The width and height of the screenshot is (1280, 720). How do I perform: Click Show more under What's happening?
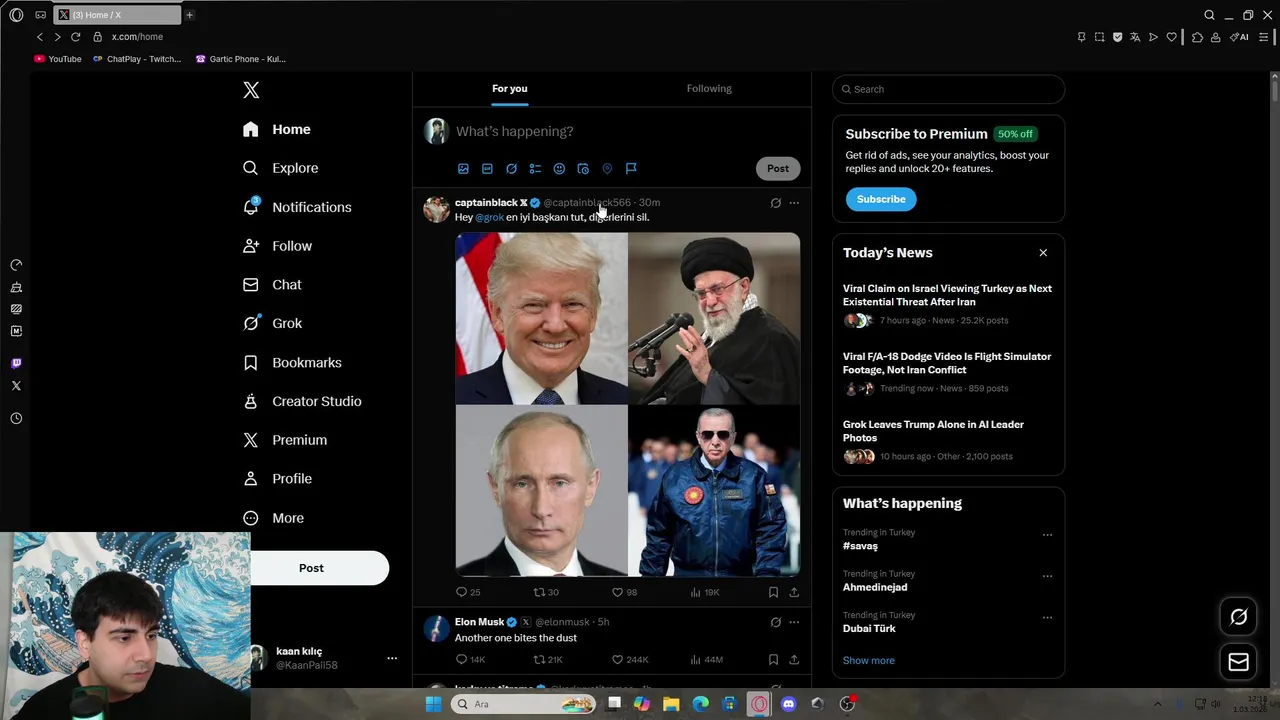(868, 661)
